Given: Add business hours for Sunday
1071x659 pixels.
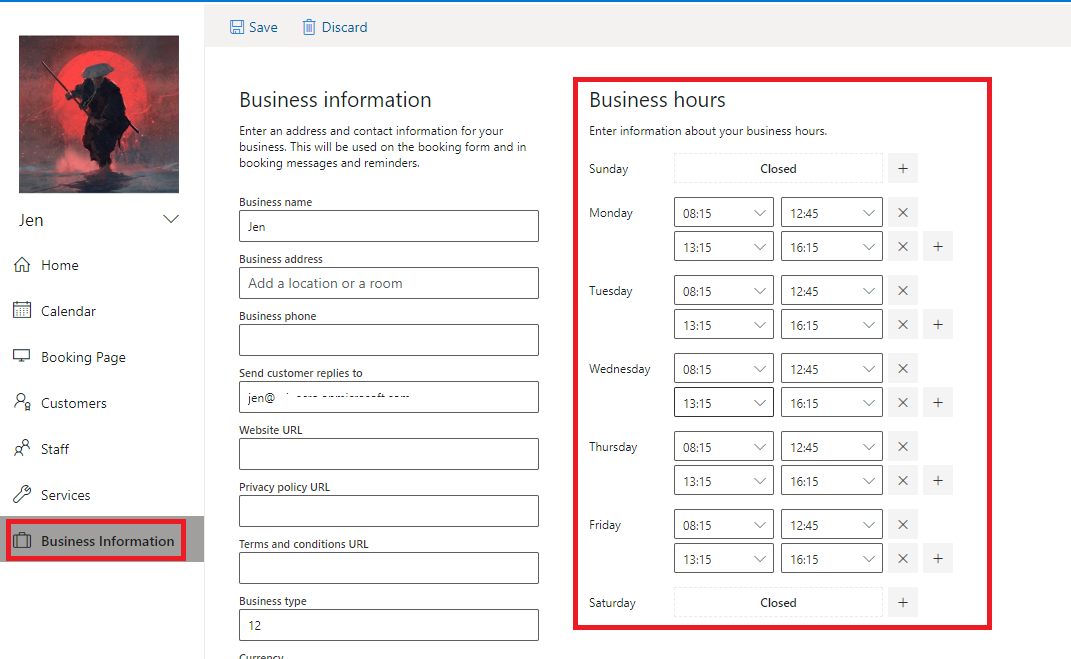Looking at the screenshot, I should tap(903, 169).
